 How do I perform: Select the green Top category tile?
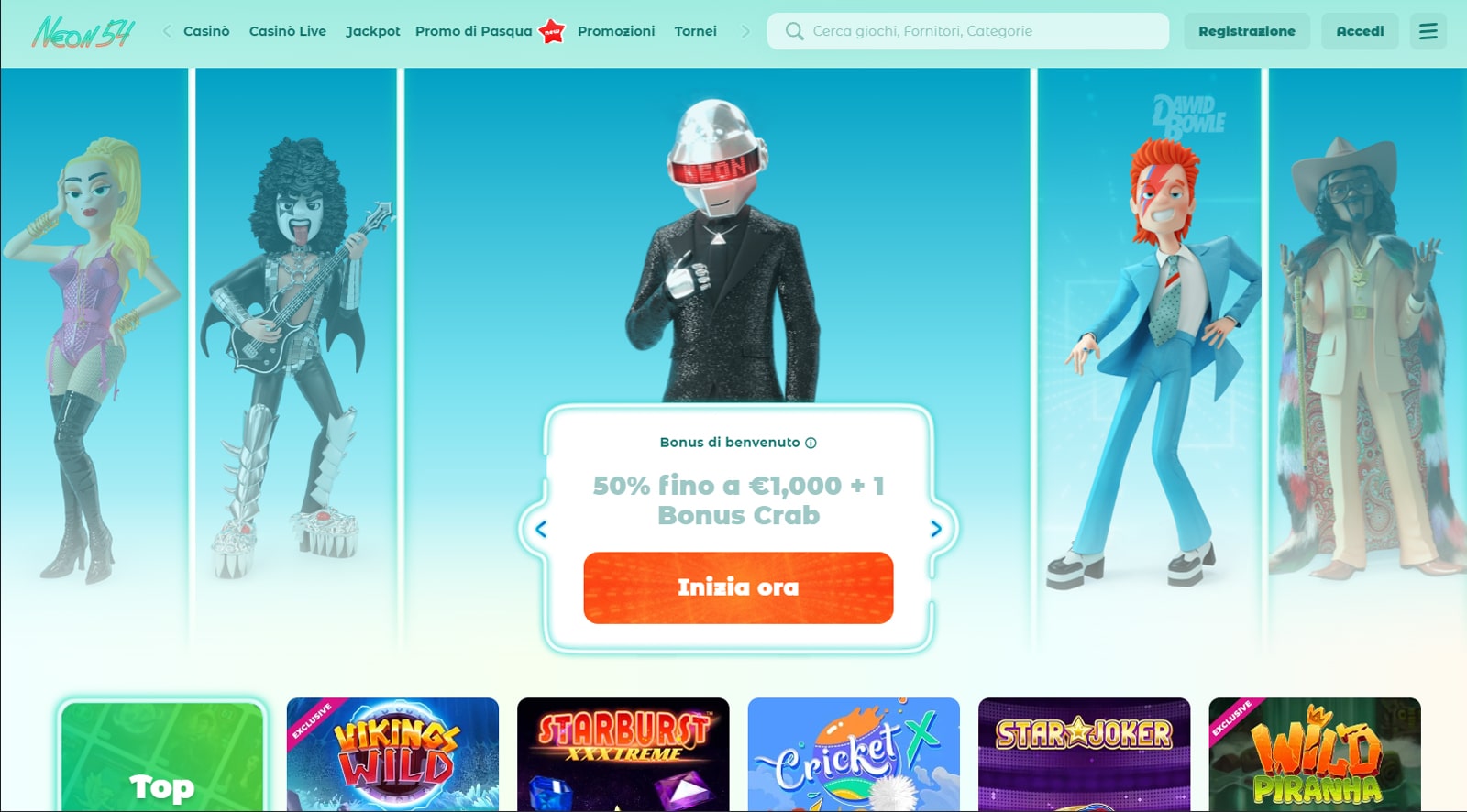click(x=162, y=756)
